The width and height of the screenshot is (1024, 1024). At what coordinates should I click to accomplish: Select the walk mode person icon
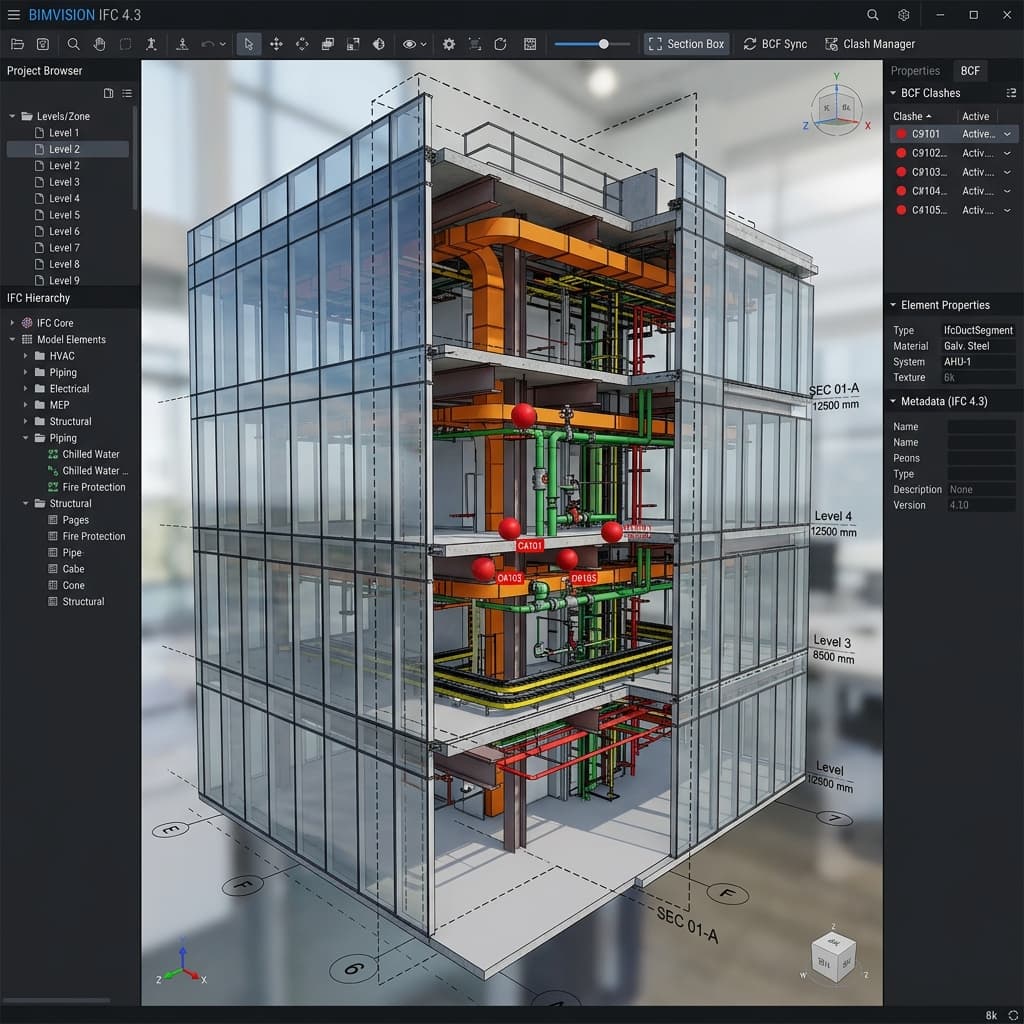(152, 44)
